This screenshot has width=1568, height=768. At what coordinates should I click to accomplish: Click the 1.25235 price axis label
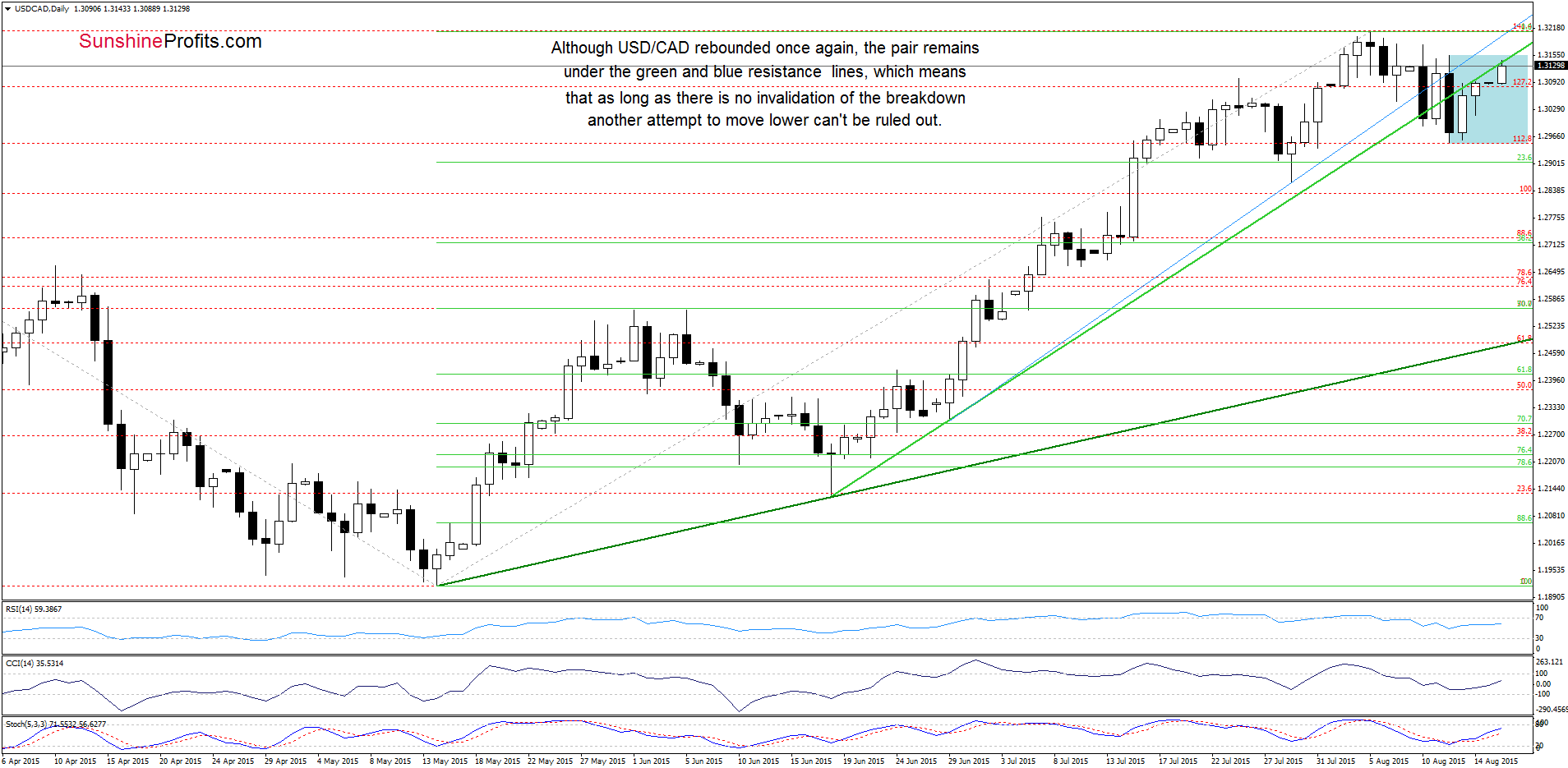click(1552, 326)
